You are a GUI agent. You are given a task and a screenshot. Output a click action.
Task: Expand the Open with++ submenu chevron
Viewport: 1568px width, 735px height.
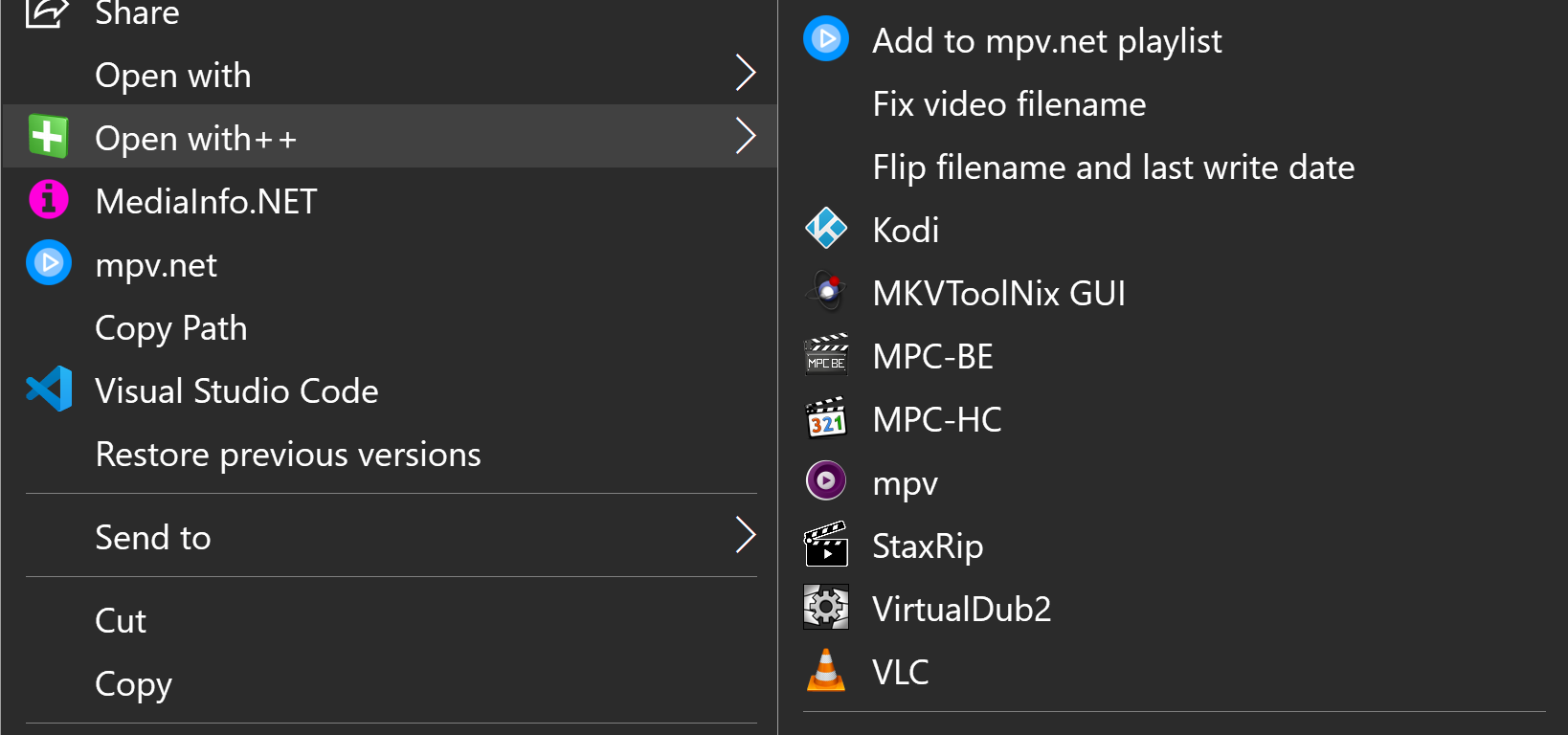(x=746, y=136)
